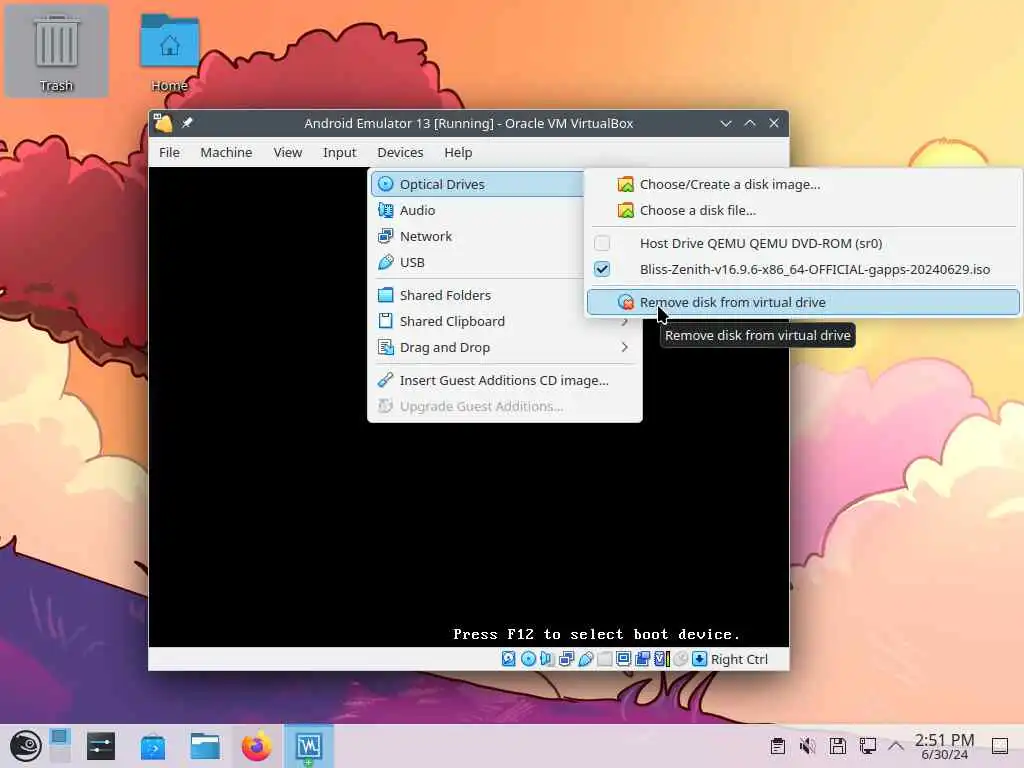Click the pin window icon in title bar
This screenshot has width=1024, height=768.
point(187,123)
